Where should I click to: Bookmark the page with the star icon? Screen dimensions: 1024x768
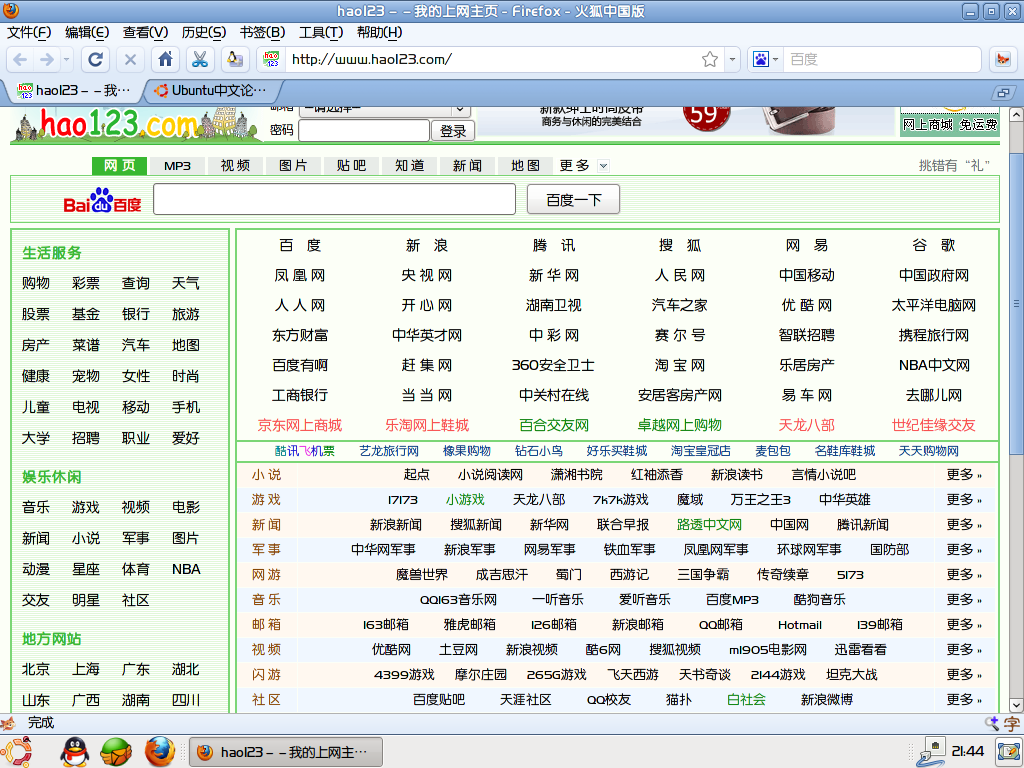coord(710,59)
